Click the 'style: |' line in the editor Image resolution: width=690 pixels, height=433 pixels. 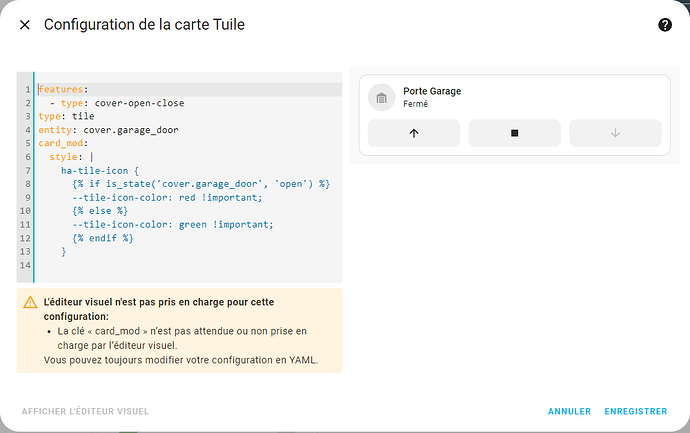71,157
